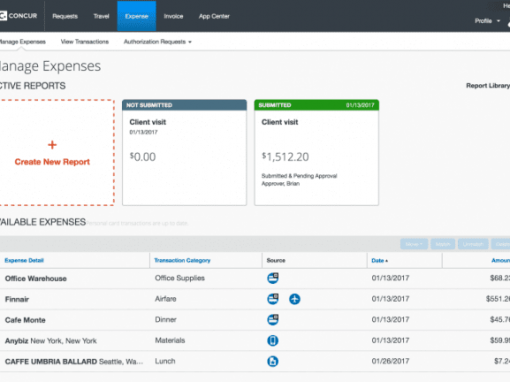510x382 pixels.
Task: Click the Unmatch button
Action: pos(473,244)
